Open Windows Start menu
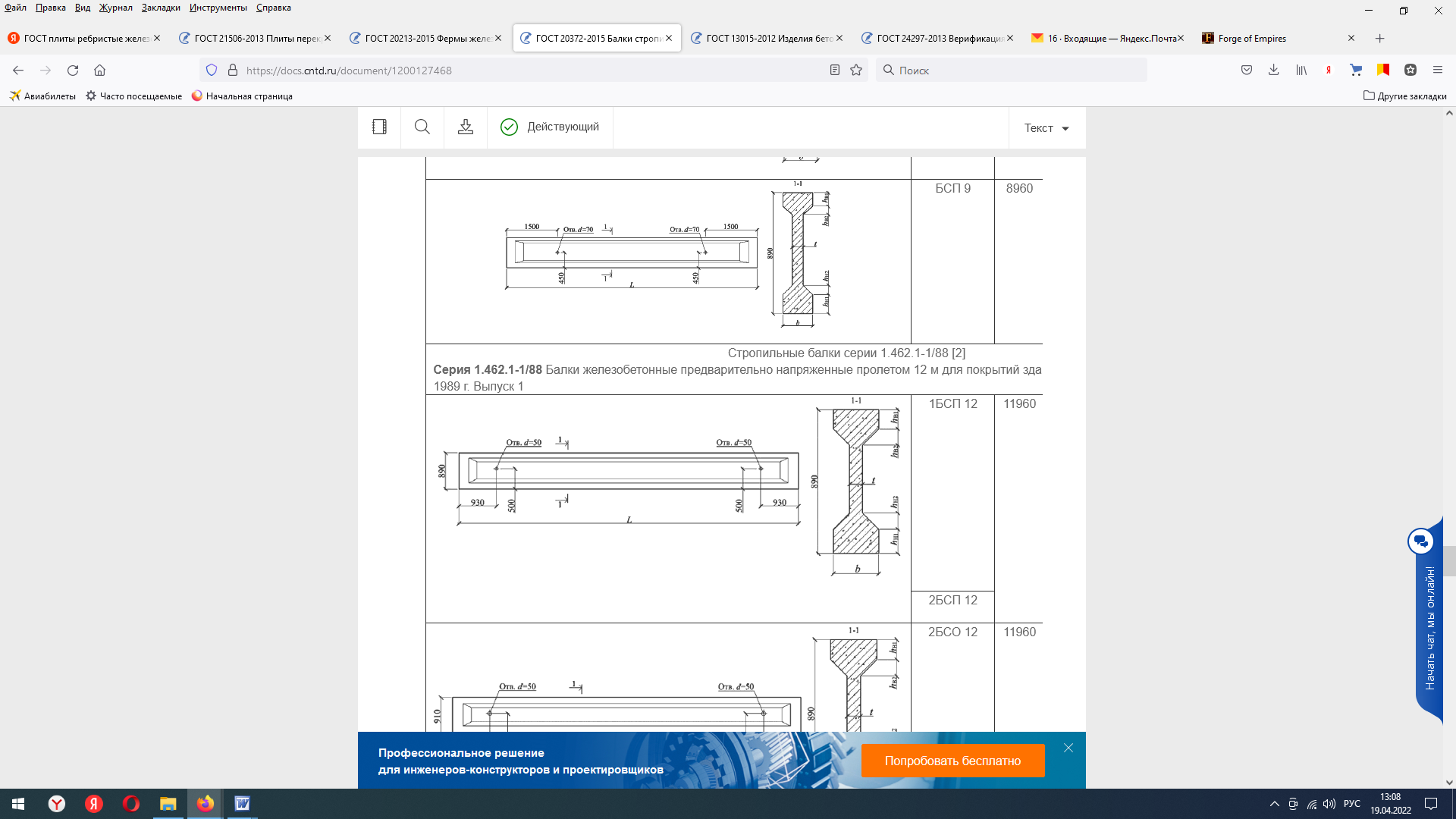The width and height of the screenshot is (1456, 819). (18, 804)
